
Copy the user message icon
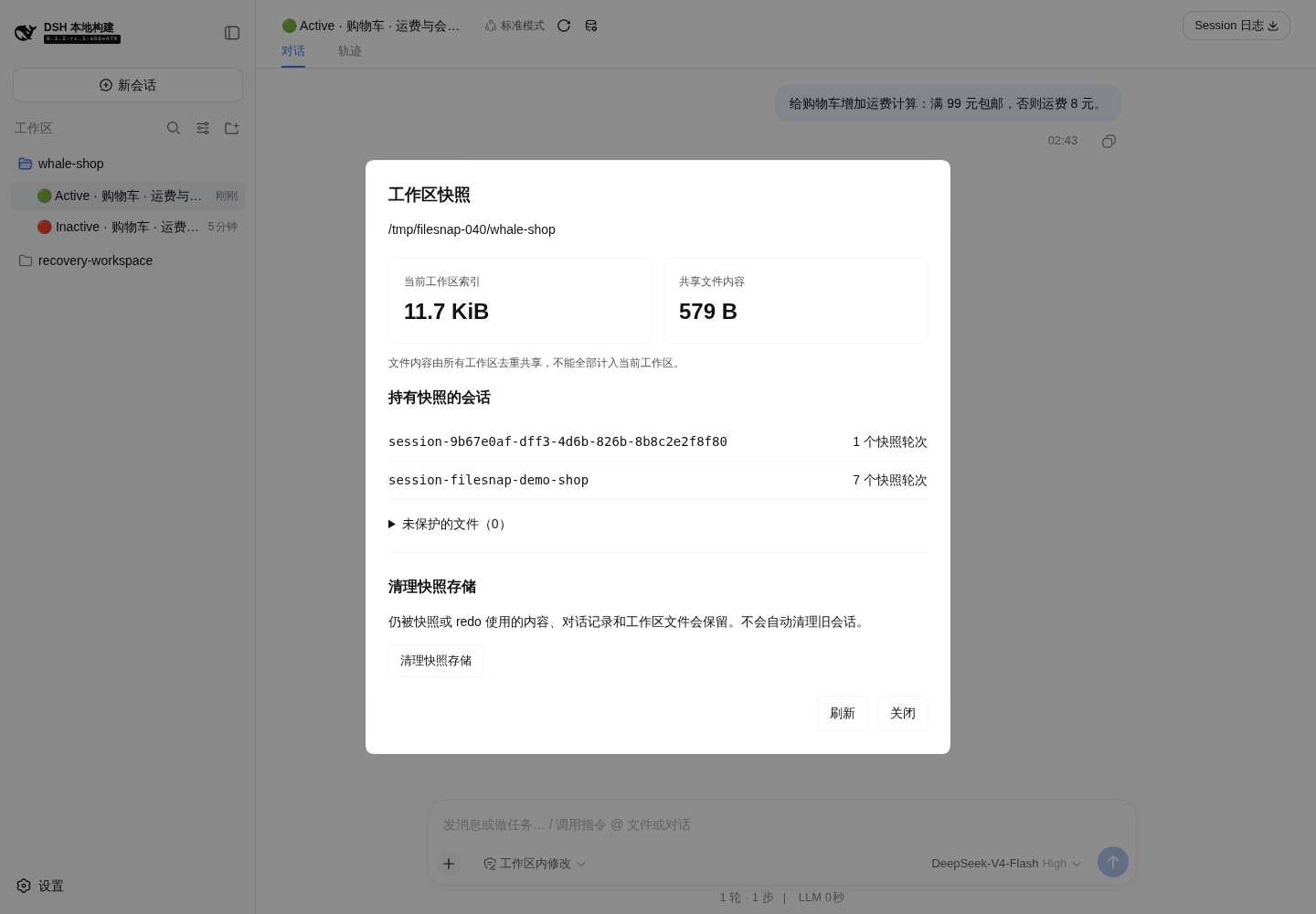[1109, 141]
